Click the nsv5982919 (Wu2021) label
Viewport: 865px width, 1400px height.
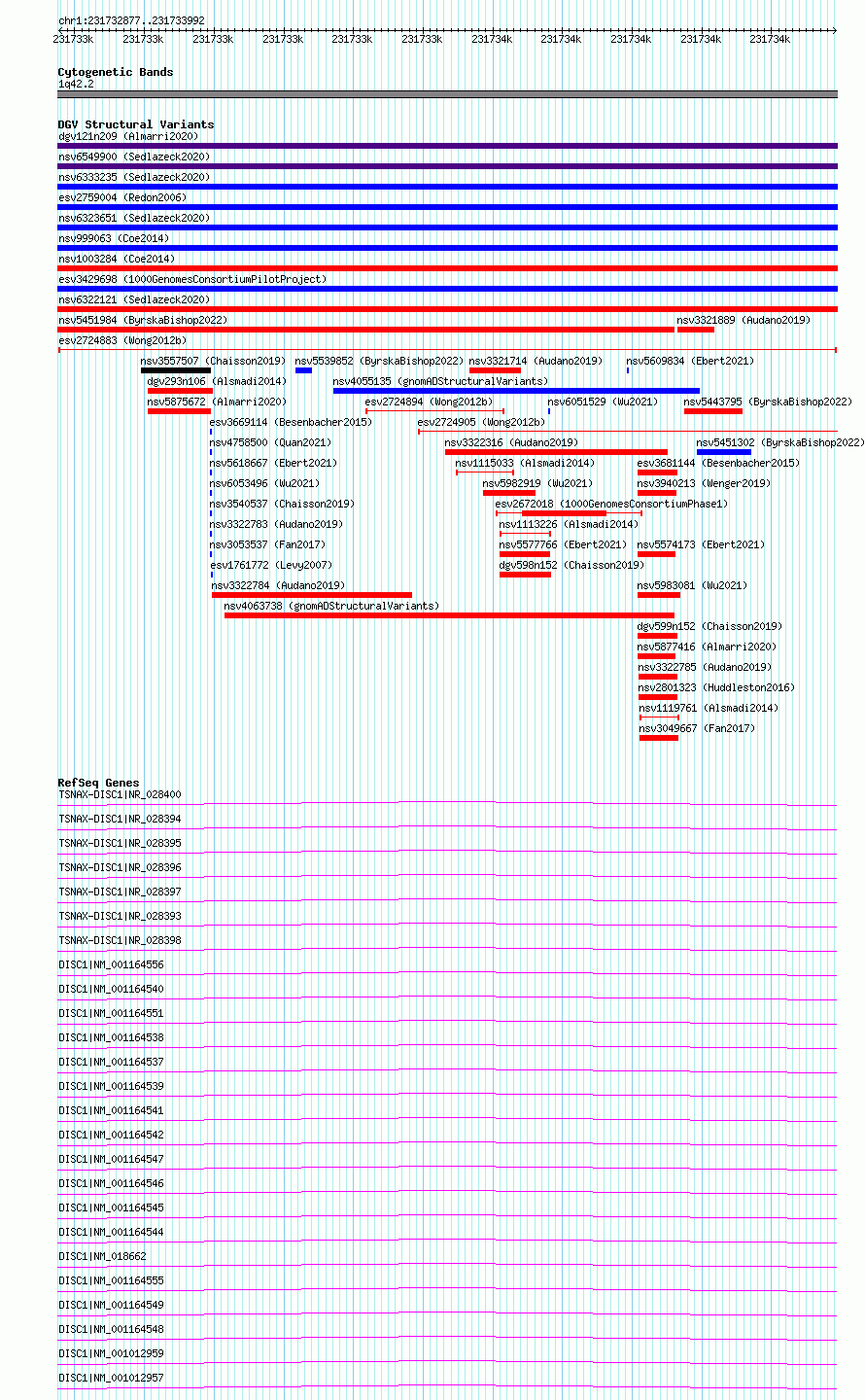[x=537, y=483]
